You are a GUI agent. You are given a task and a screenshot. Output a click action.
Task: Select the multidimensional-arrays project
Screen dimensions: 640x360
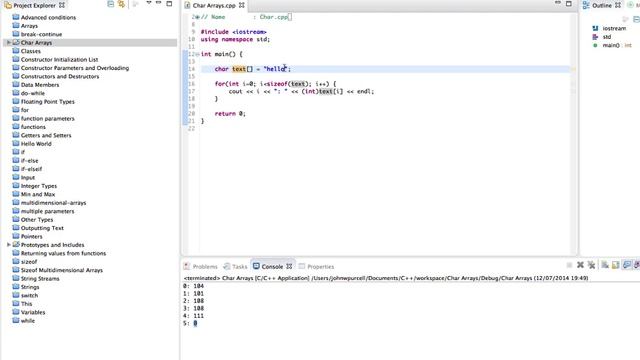pyautogui.click(x=53, y=203)
